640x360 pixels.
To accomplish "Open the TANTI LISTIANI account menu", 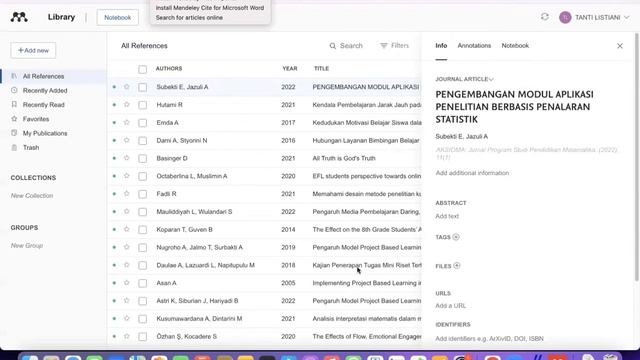I will point(594,18).
